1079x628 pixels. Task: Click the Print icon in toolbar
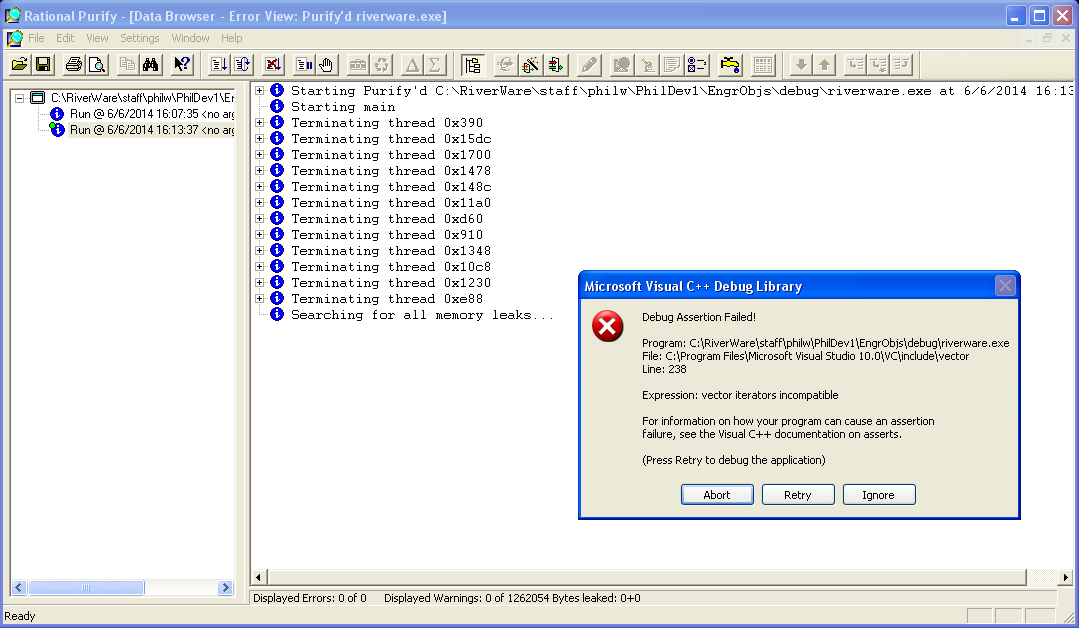tap(74, 65)
